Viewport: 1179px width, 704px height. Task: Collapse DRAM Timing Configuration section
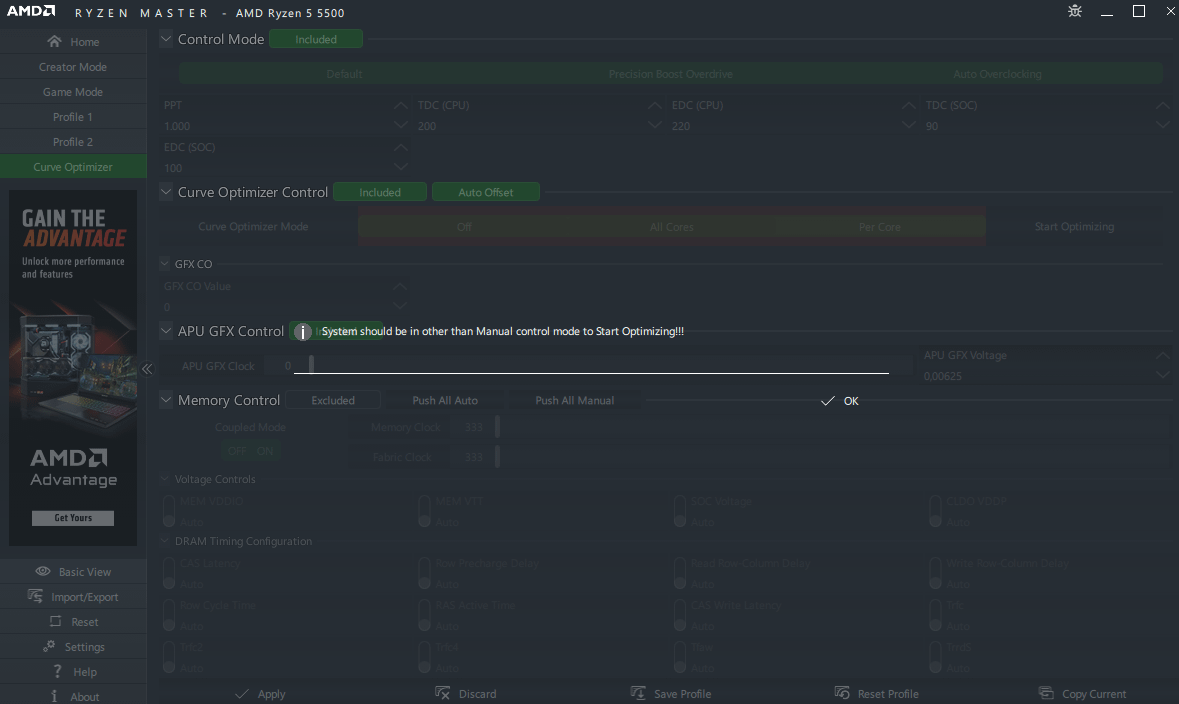[165, 541]
